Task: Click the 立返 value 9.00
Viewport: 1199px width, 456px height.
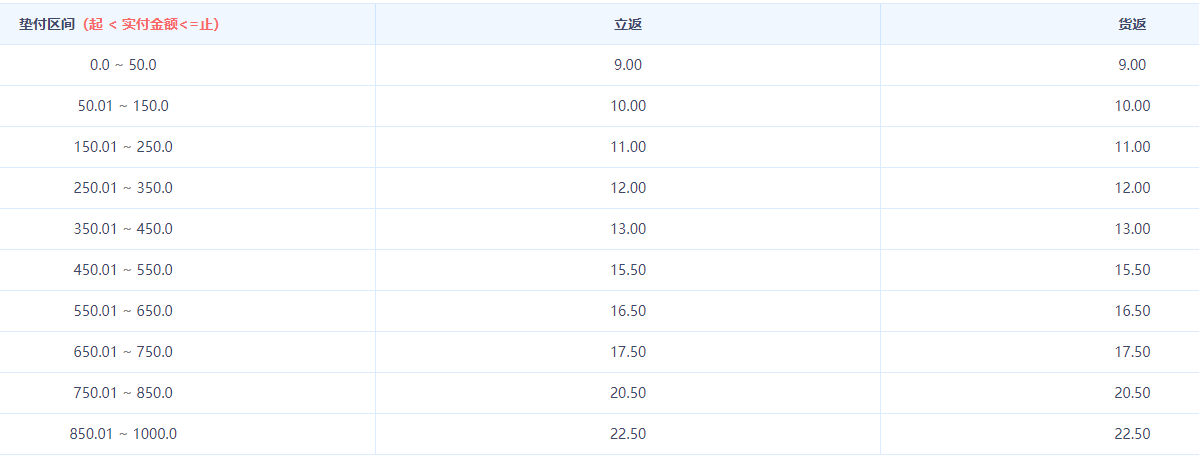Action: [x=628, y=65]
